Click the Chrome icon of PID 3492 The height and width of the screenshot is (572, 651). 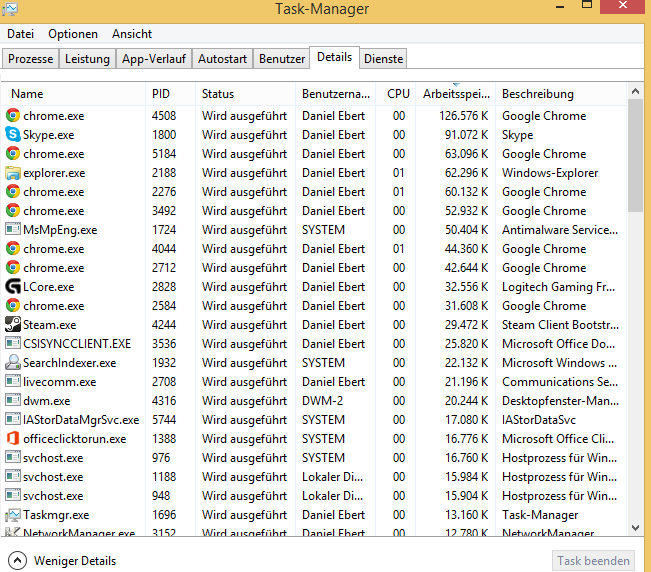tap(13, 211)
